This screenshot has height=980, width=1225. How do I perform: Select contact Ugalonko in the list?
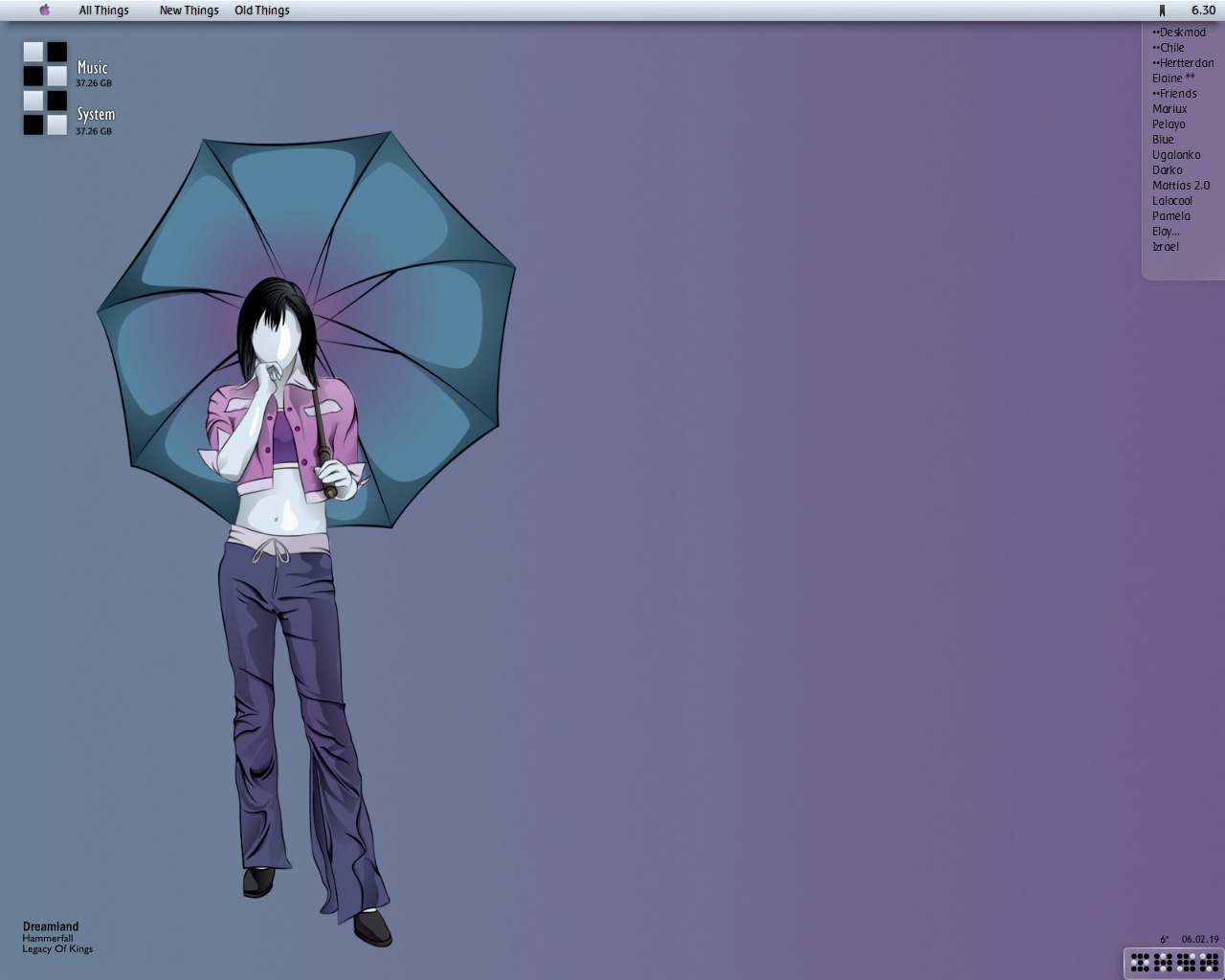[x=1176, y=155]
